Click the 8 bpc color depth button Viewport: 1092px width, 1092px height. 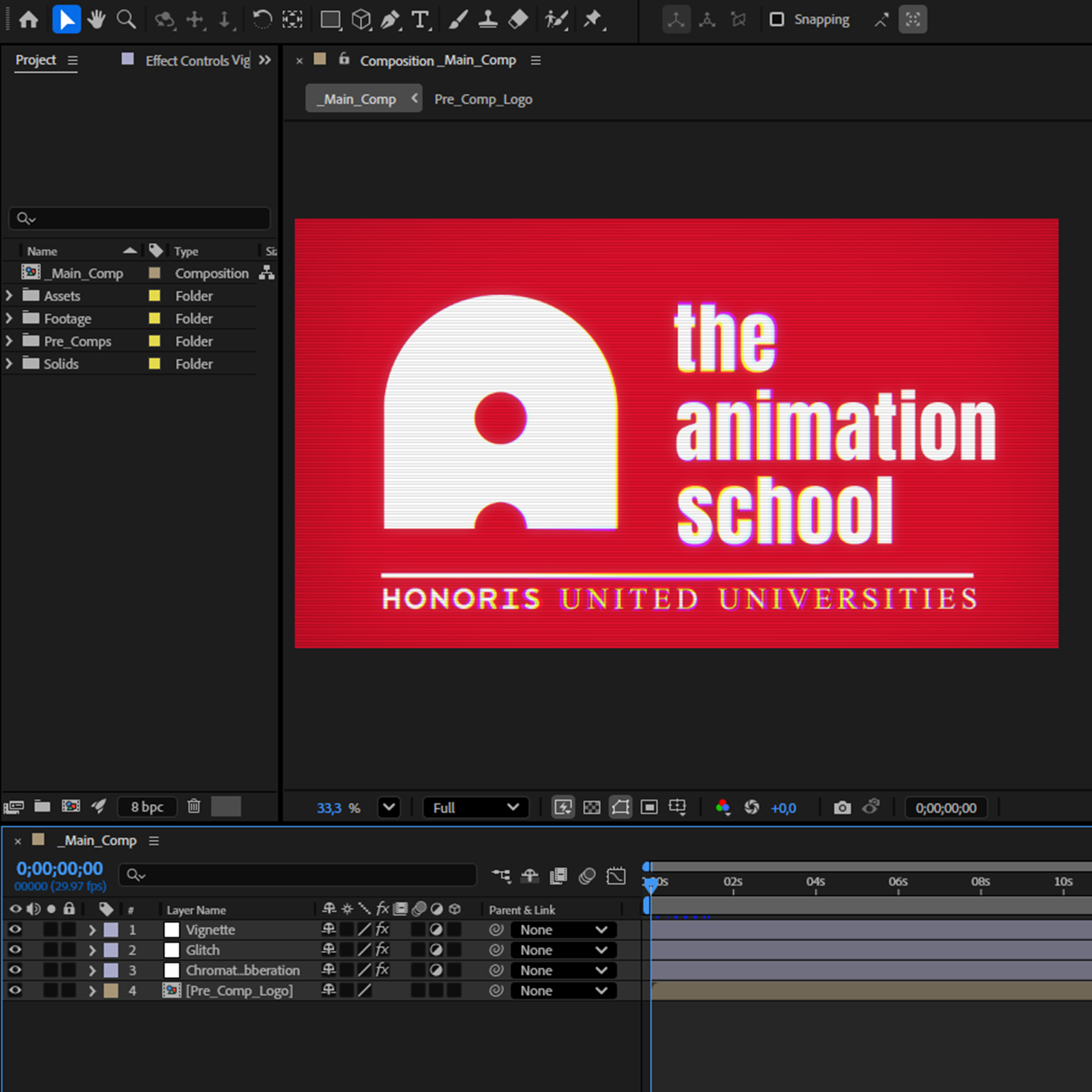tap(147, 806)
